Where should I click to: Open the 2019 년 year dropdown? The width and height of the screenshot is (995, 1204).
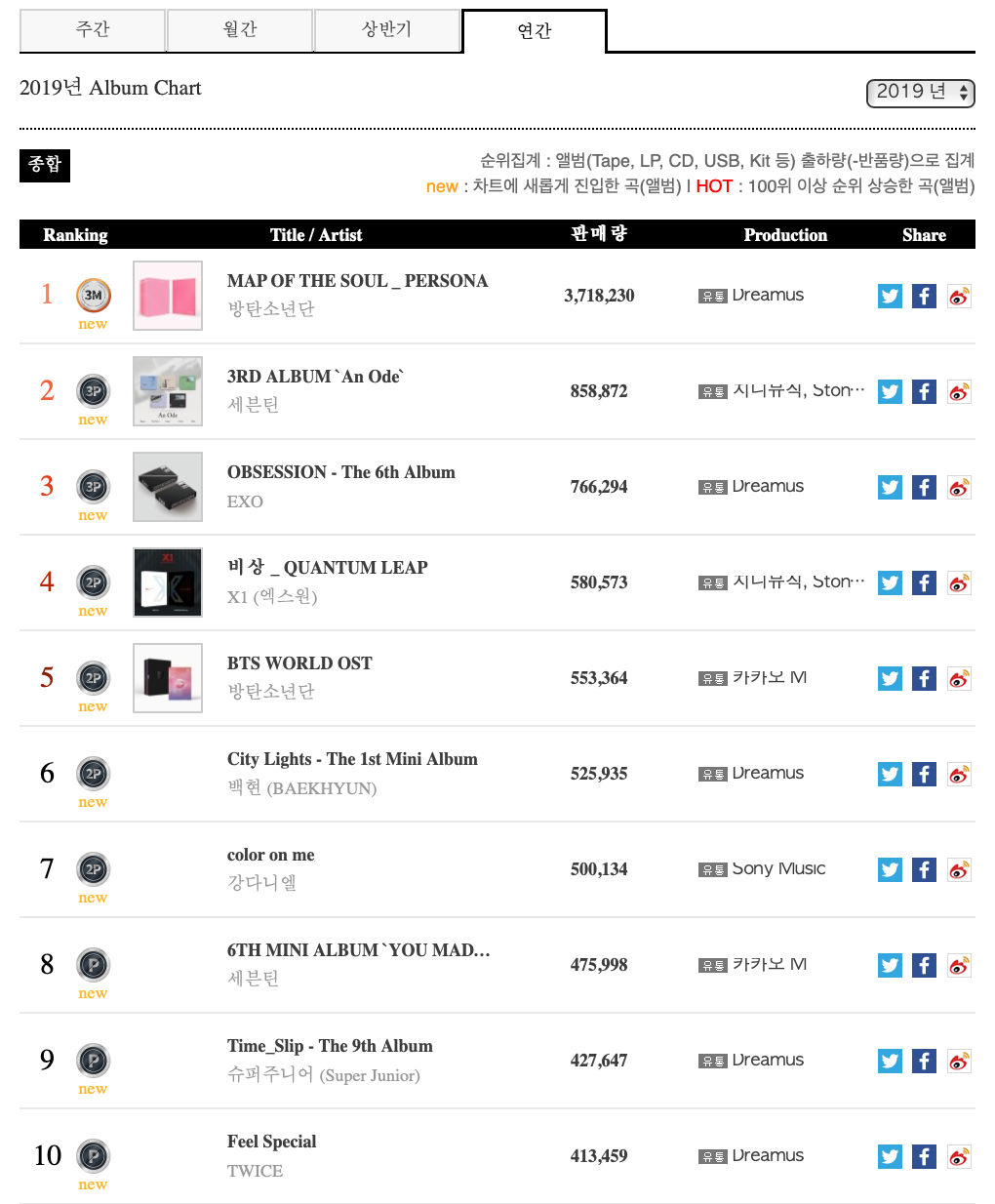920,93
